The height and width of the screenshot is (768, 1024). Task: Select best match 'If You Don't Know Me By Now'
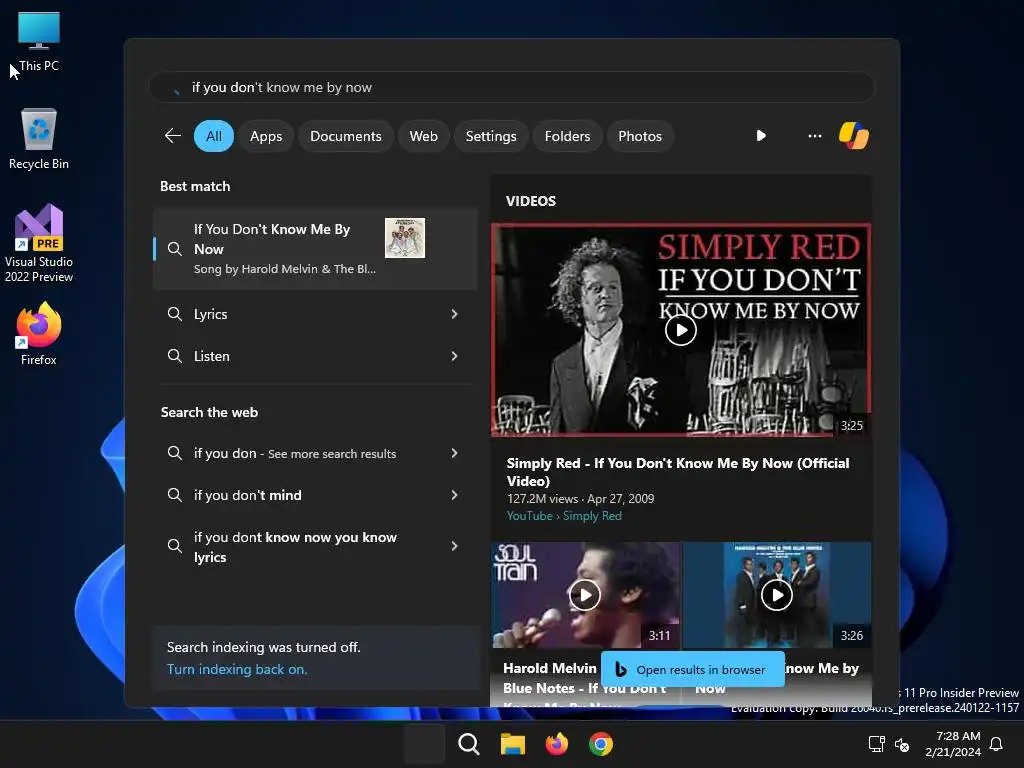(315, 249)
